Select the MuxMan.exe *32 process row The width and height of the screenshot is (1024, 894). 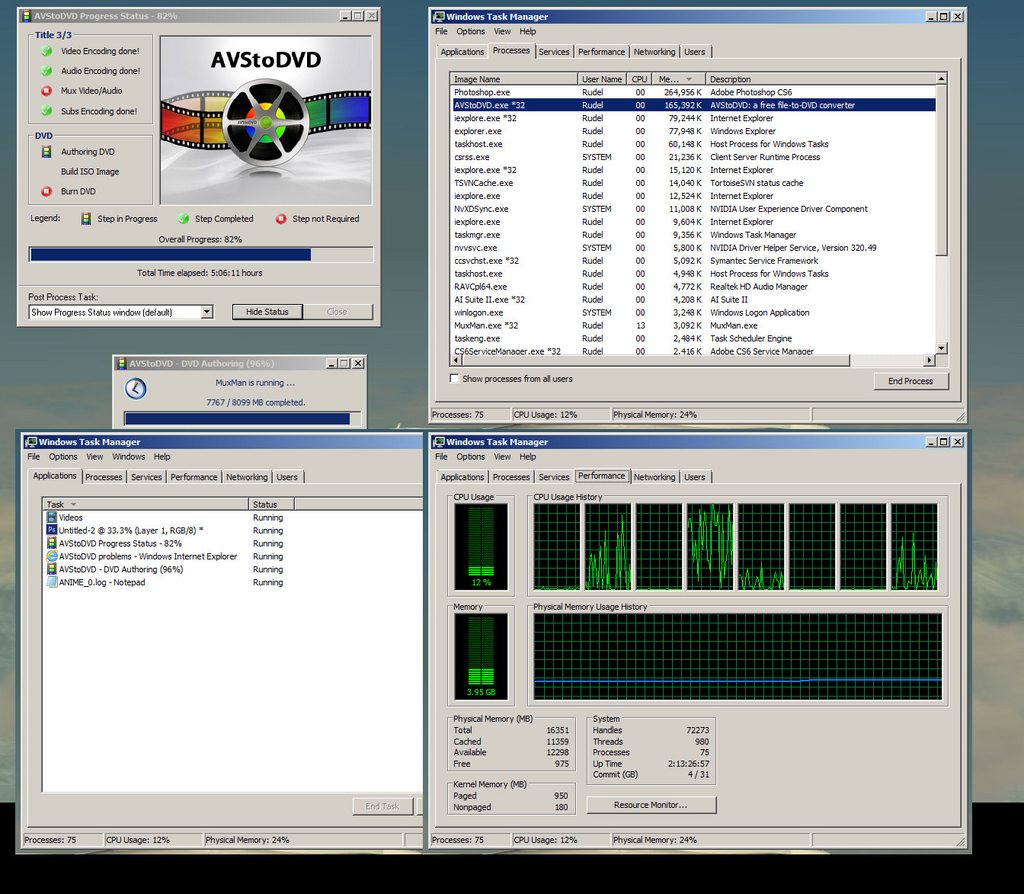point(694,325)
